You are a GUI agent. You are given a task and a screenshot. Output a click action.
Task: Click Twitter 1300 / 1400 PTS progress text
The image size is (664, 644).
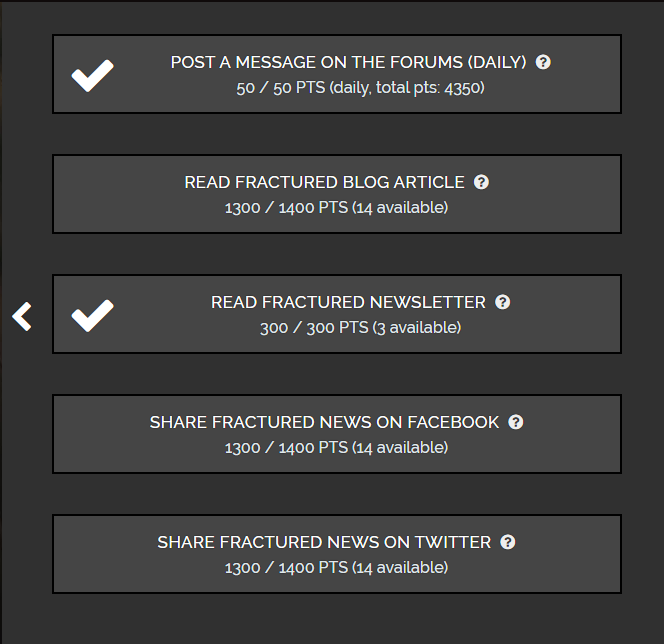pos(336,567)
